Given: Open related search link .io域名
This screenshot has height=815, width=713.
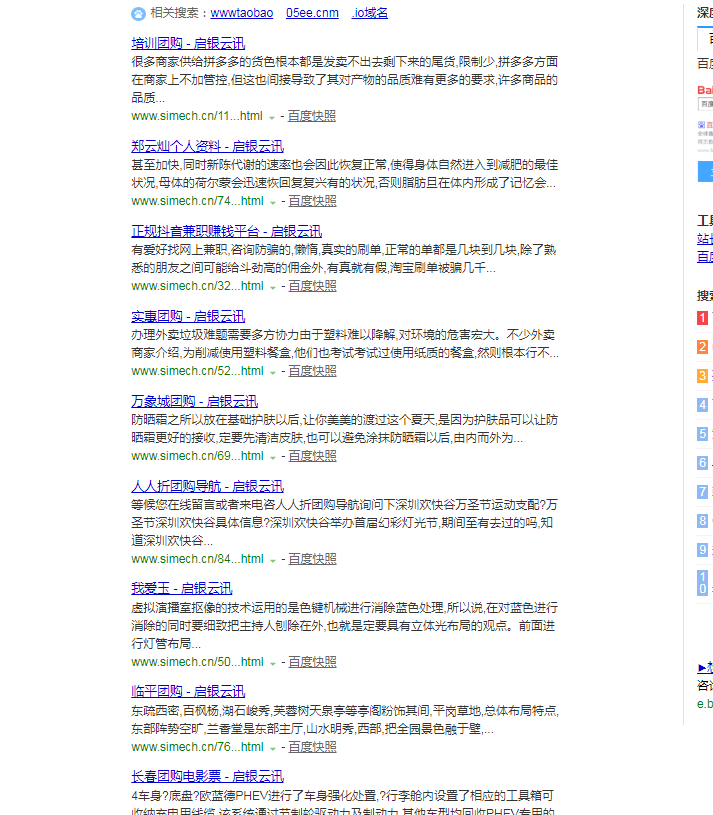Looking at the screenshot, I should (369, 13).
